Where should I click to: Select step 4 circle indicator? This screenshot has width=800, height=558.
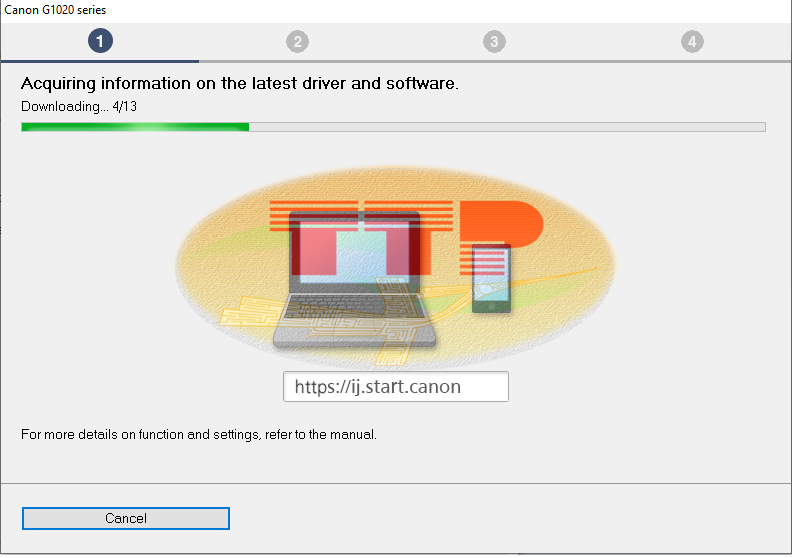coord(692,41)
